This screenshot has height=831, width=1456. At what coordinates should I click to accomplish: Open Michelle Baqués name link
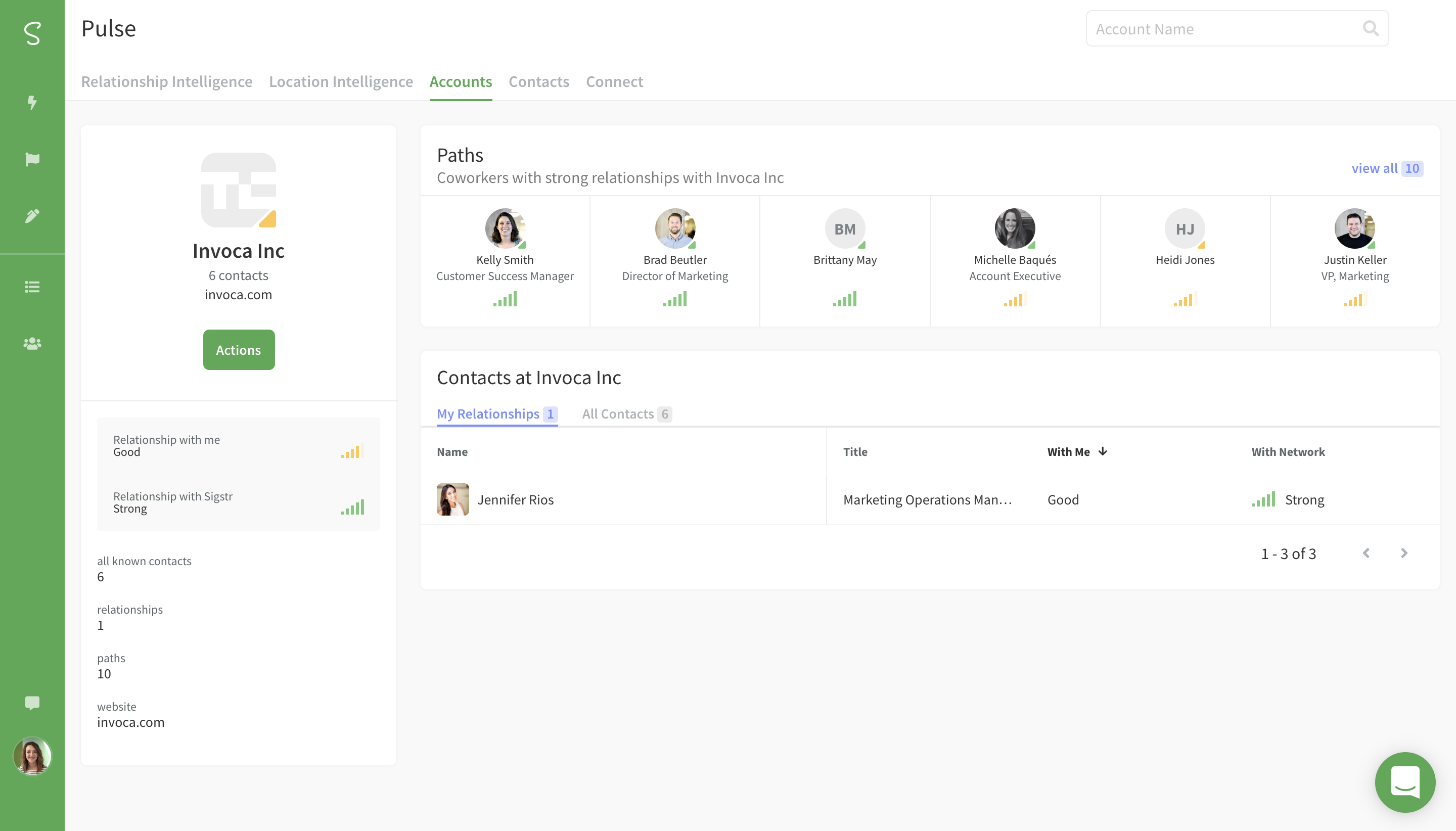click(x=1015, y=260)
